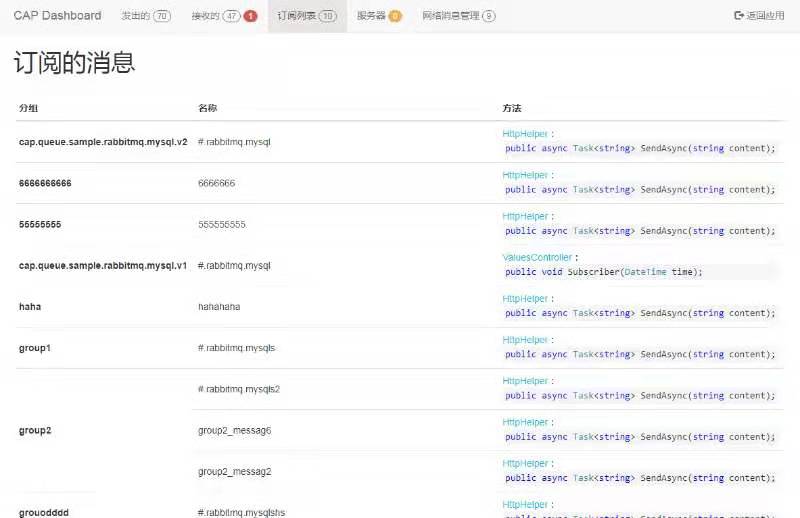800x518 pixels.
Task: Open the 网络消息管理 tab
Action: pyautogui.click(x=459, y=16)
